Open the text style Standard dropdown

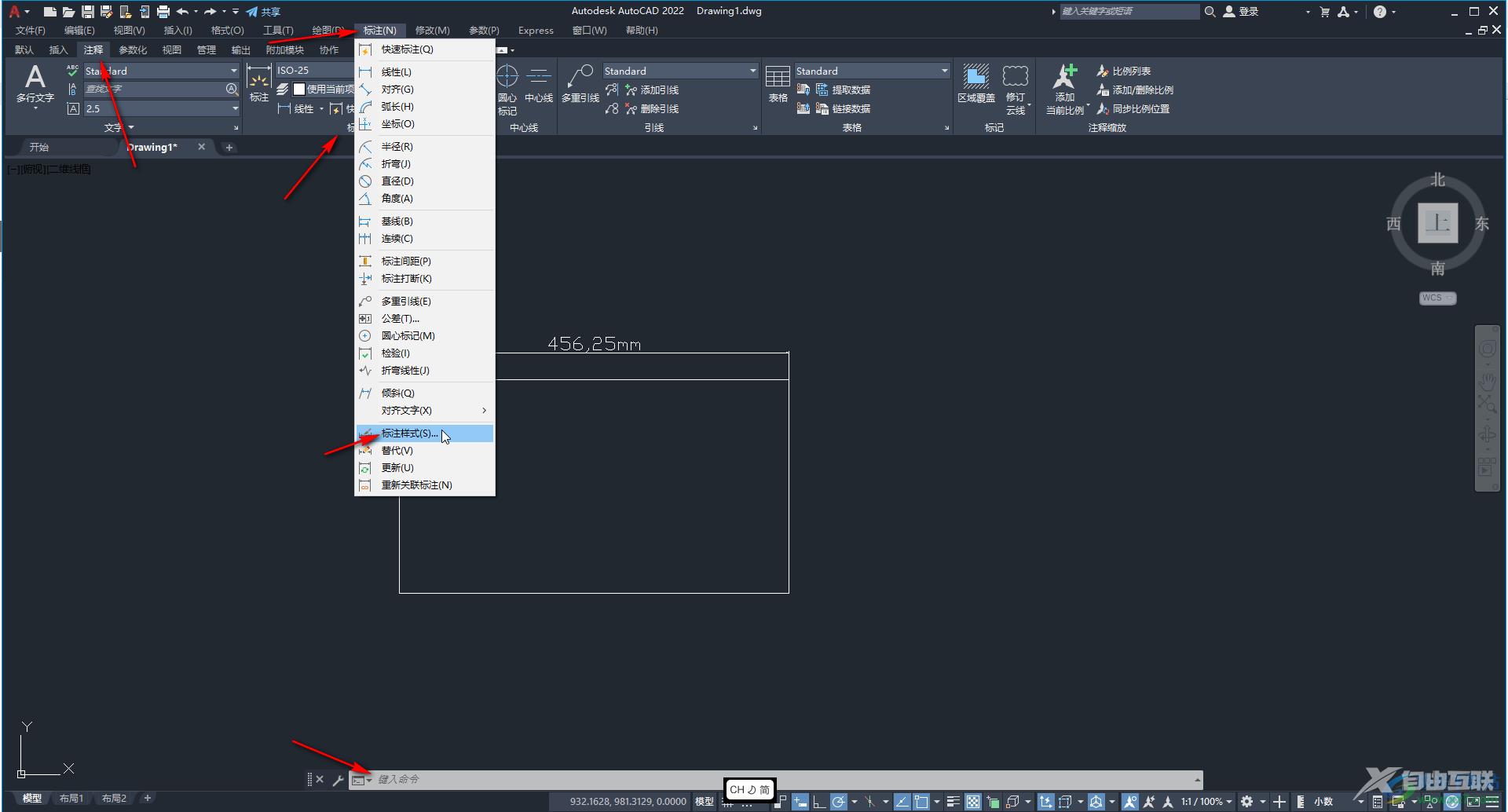(x=161, y=71)
